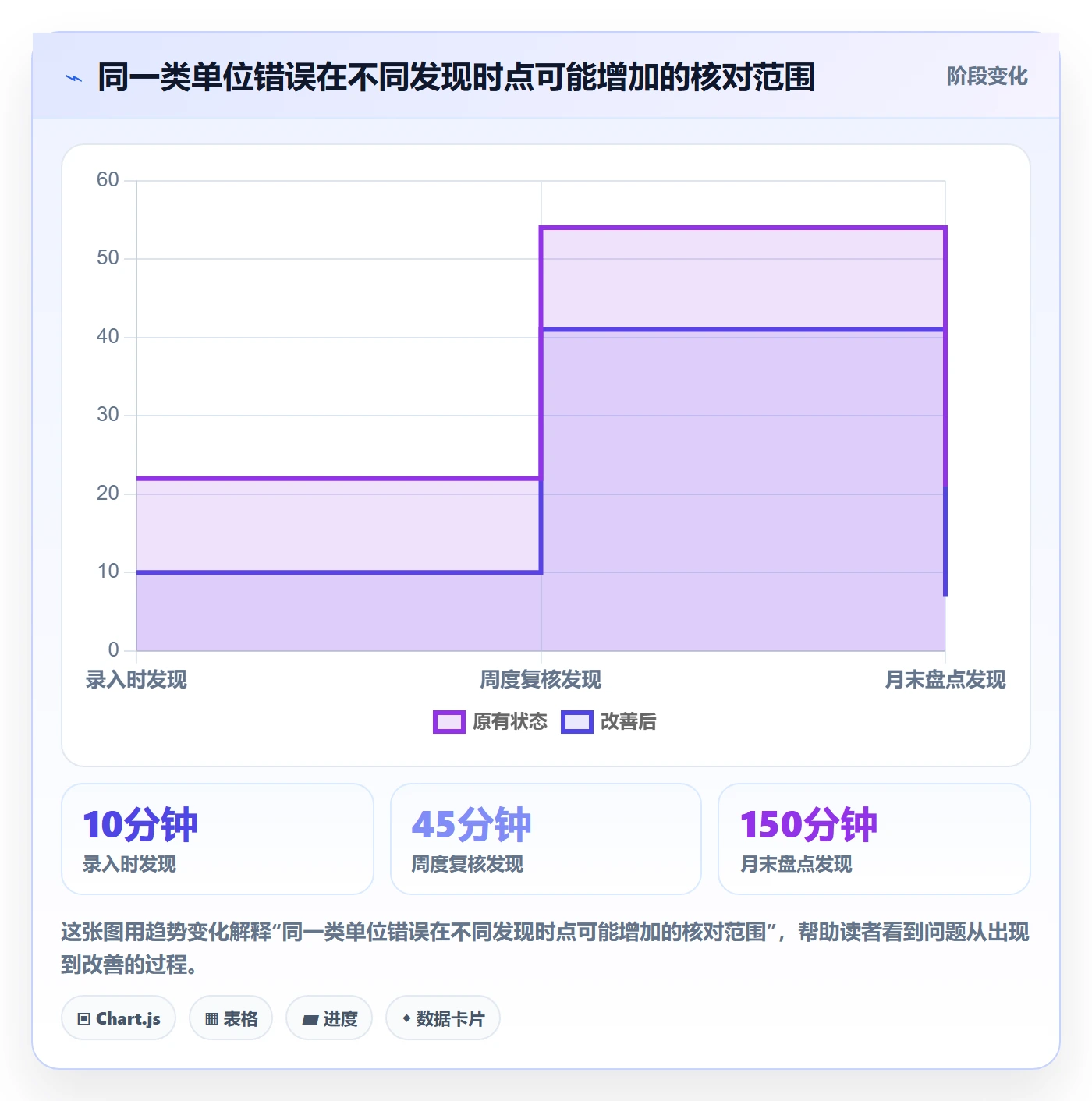1092x1101 pixels.
Task: Select the 表格 tag chip
Action: pyautogui.click(x=231, y=1018)
